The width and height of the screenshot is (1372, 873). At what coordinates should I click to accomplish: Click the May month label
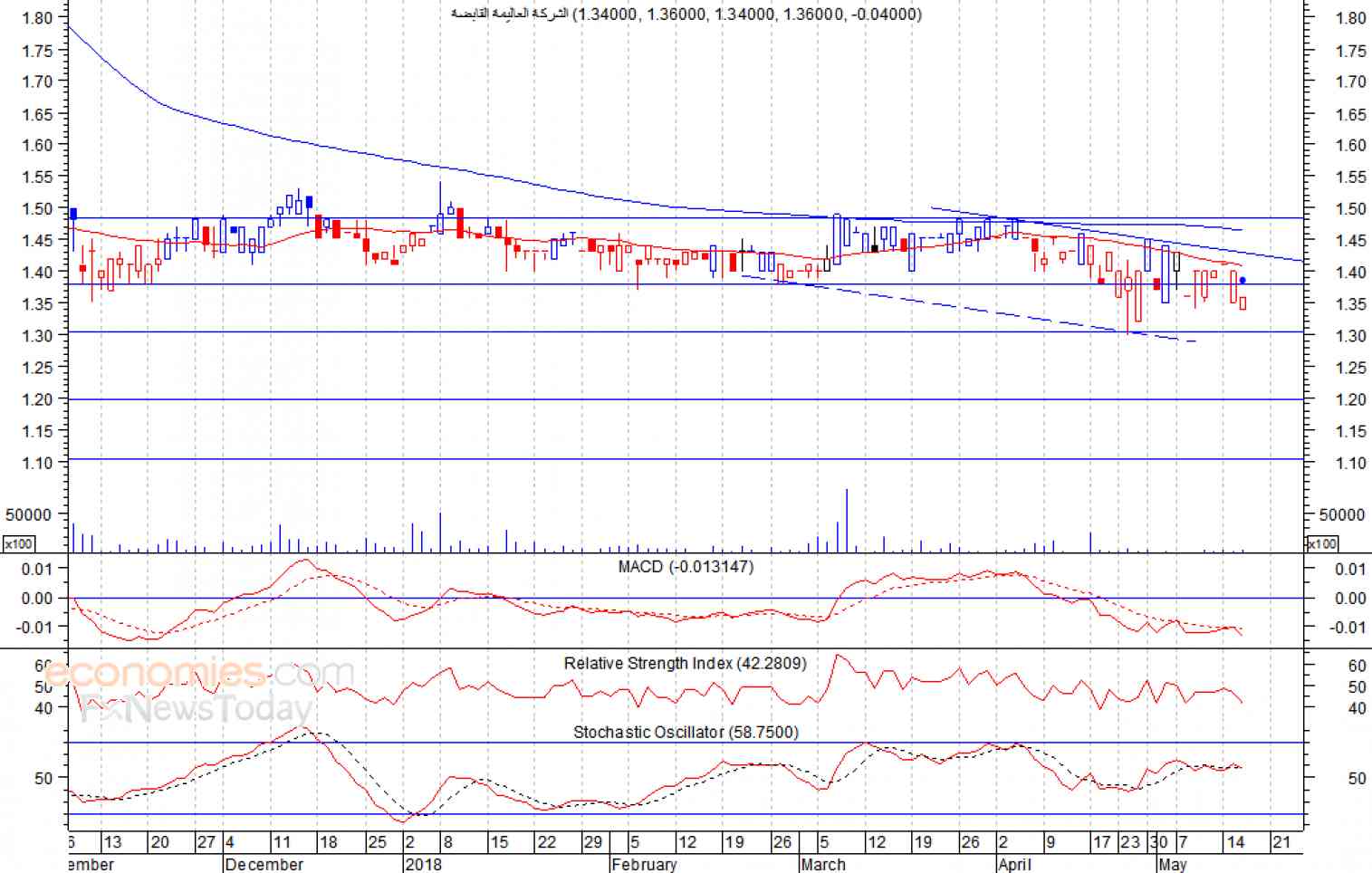[x=1173, y=864]
